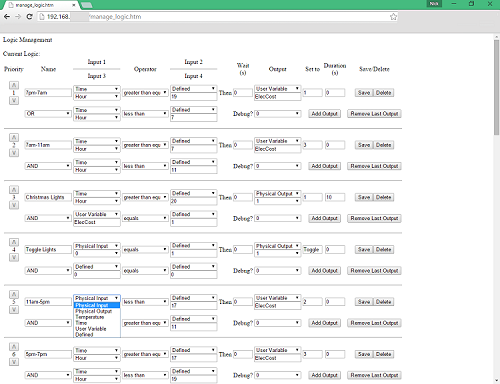
Task: Open the Debug dropdown of the 5pm-7pm rule
Action: (x=277, y=375)
